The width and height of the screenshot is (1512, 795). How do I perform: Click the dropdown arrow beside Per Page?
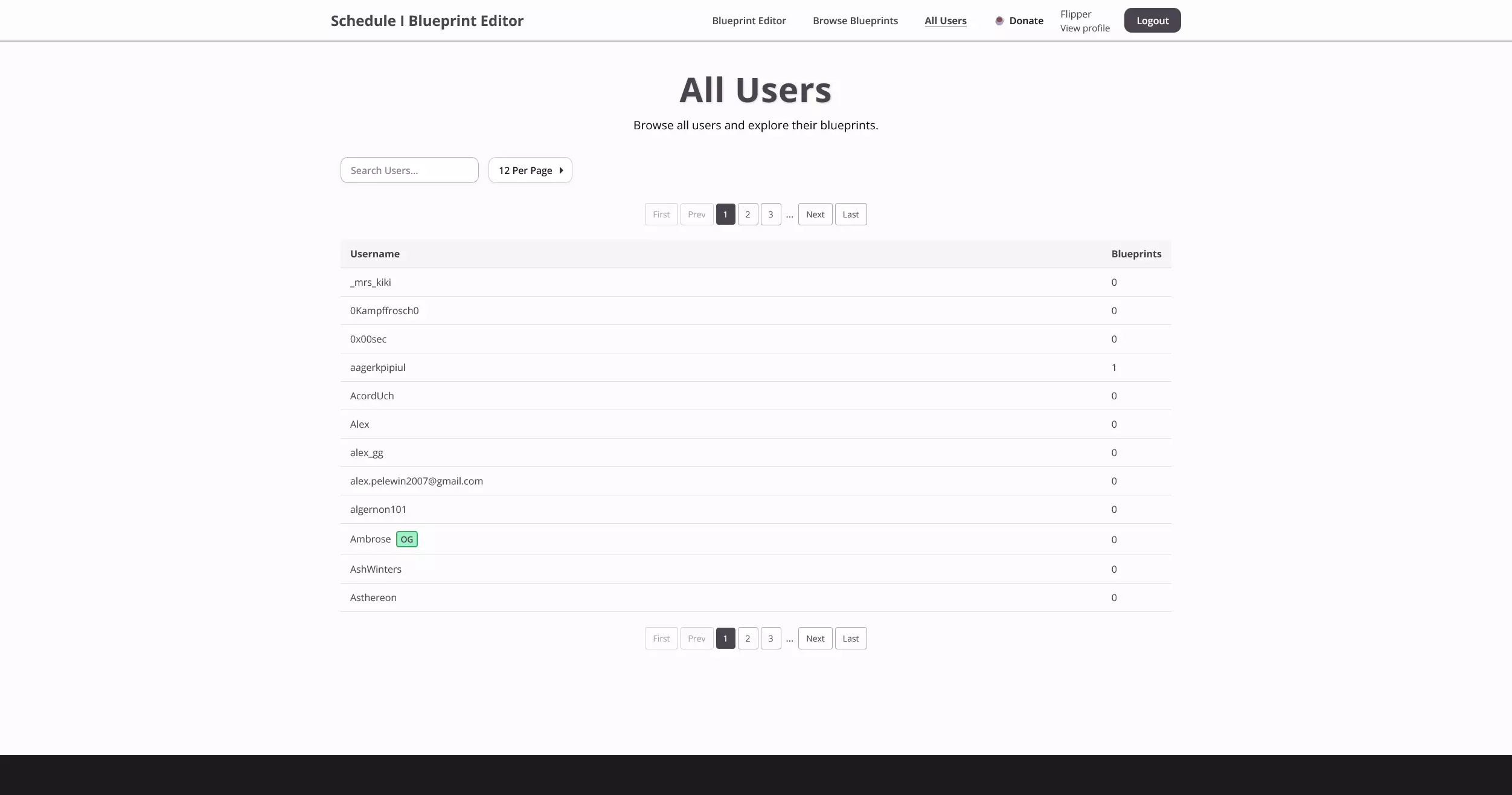coord(561,170)
